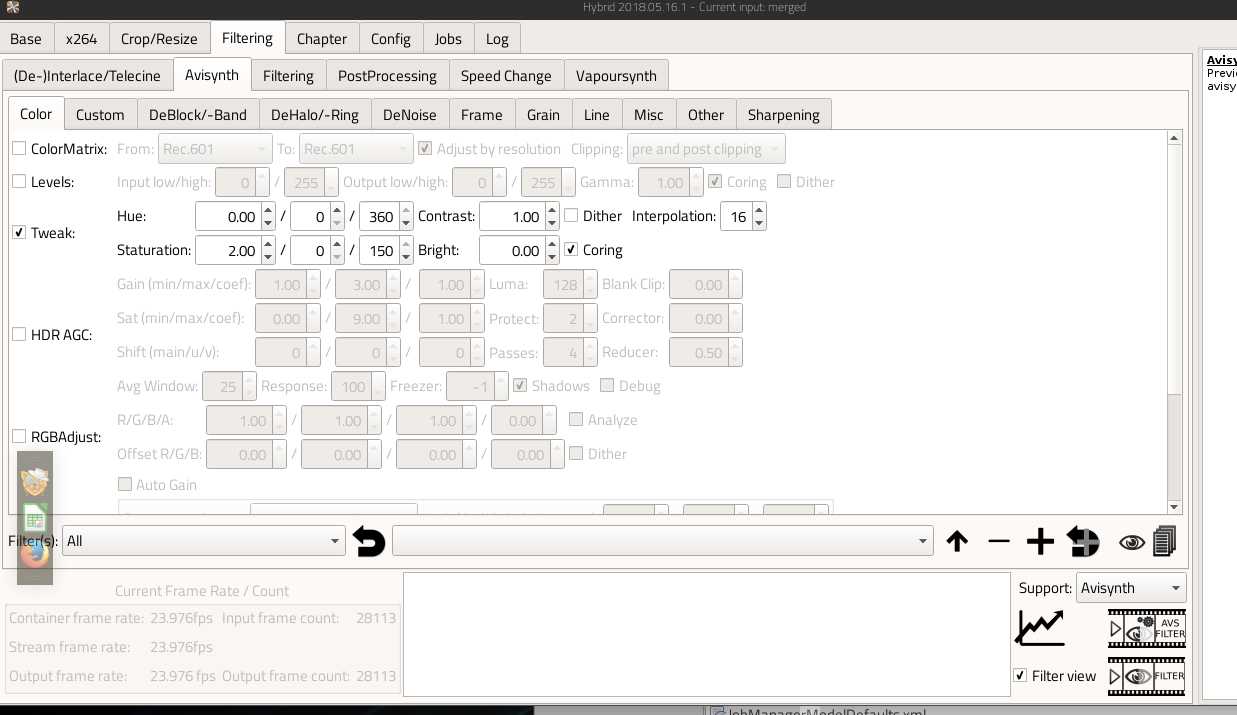Click the up arrow icon
This screenshot has height=715, width=1237.
click(x=957, y=542)
